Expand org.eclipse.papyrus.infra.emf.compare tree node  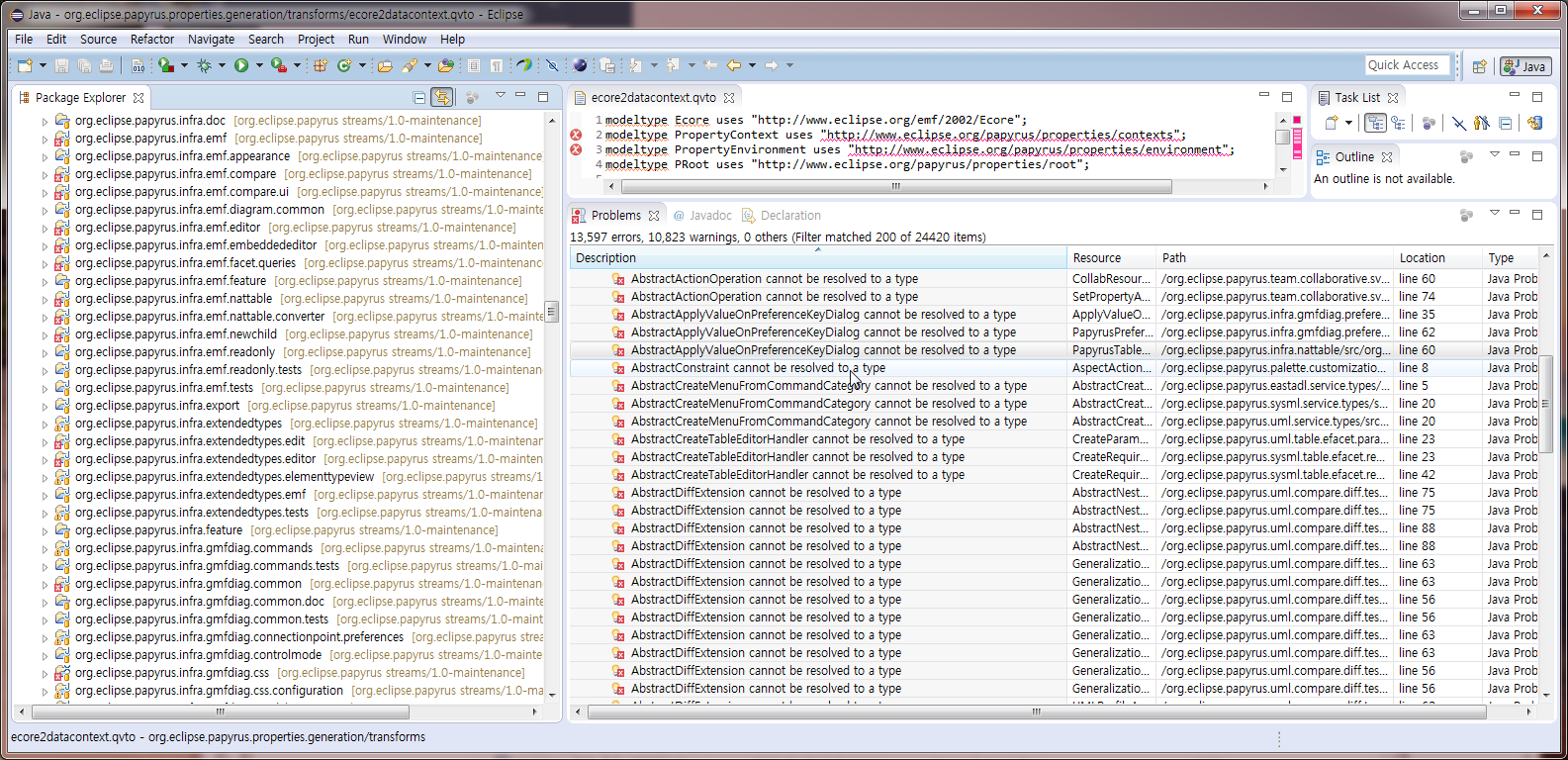[45, 174]
